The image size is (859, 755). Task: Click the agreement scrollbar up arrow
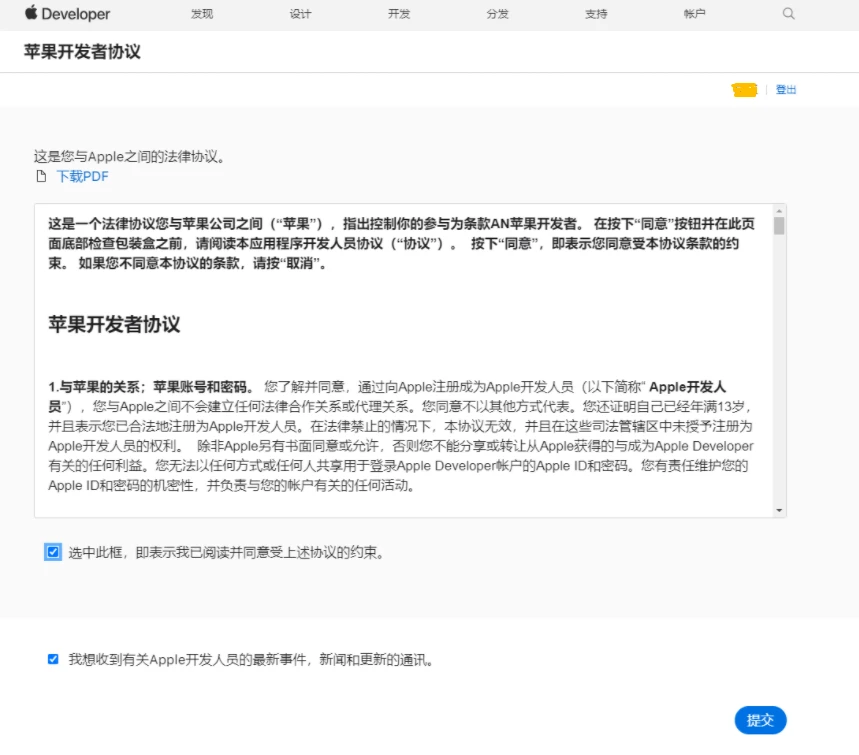coord(779,211)
